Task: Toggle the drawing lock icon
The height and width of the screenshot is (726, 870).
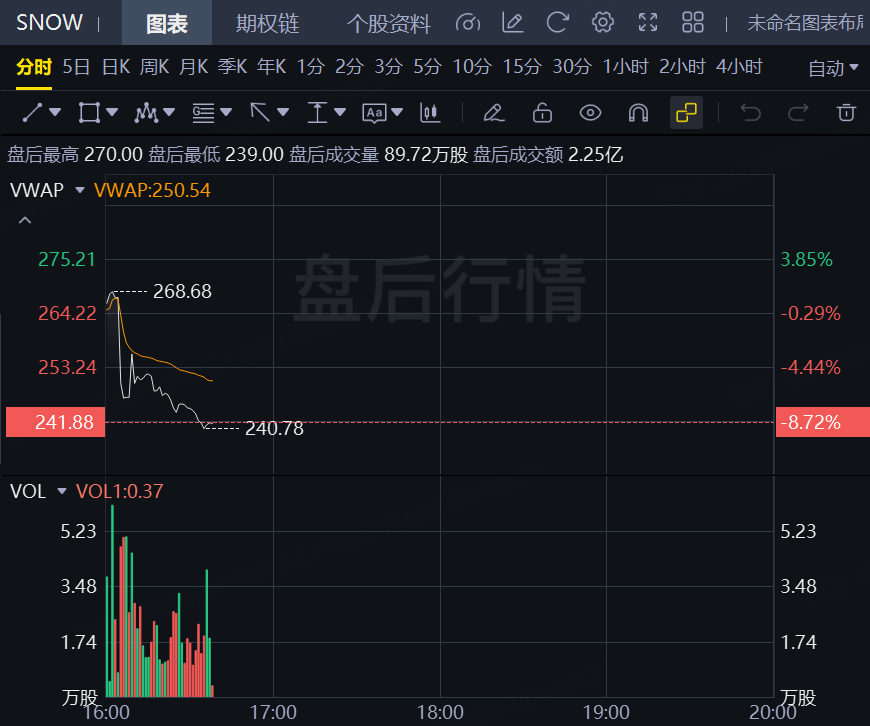Action: coord(542,113)
